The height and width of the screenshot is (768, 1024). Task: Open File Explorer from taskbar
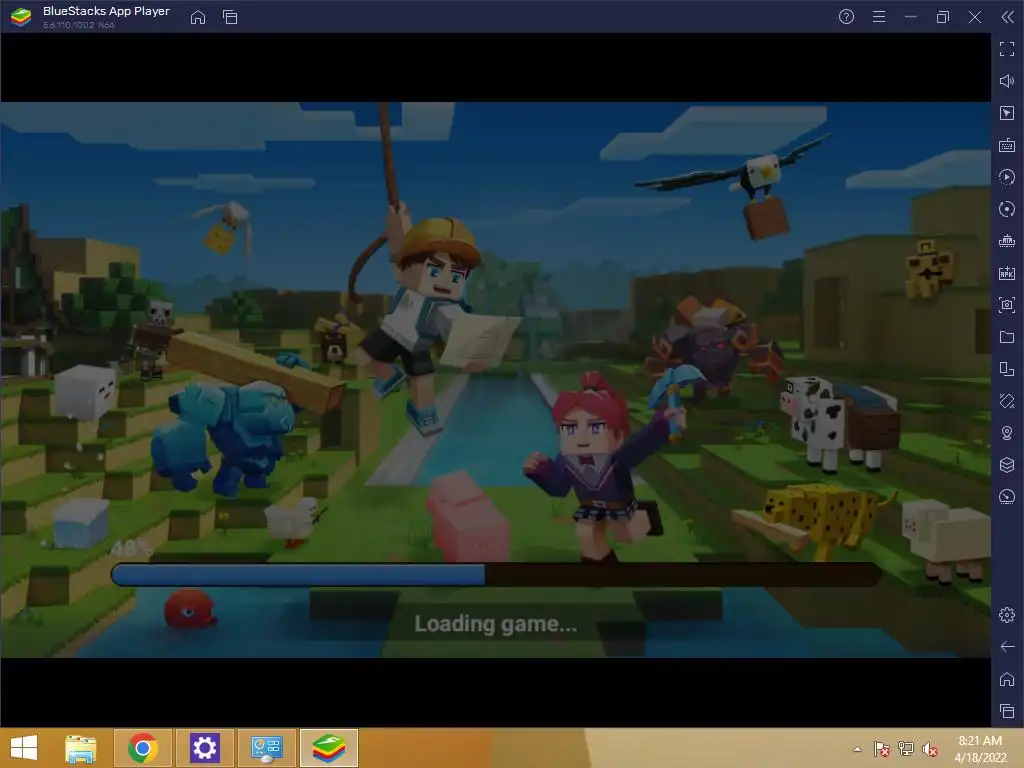click(81, 748)
